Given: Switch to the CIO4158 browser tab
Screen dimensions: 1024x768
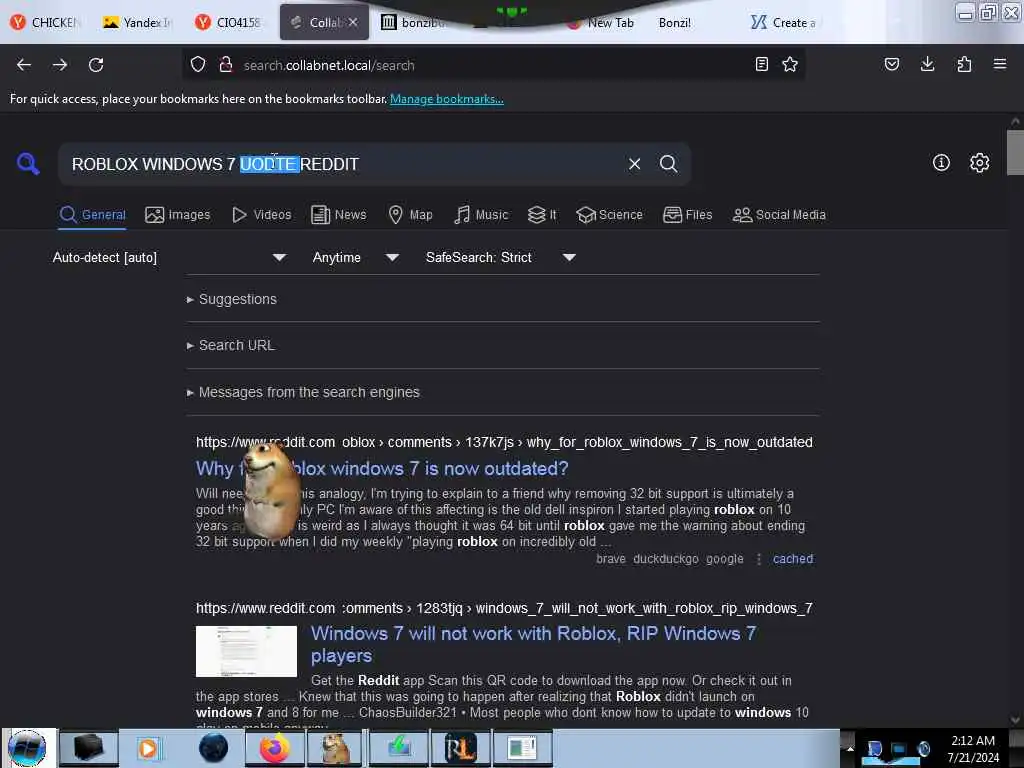Looking at the screenshot, I should click(229, 22).
